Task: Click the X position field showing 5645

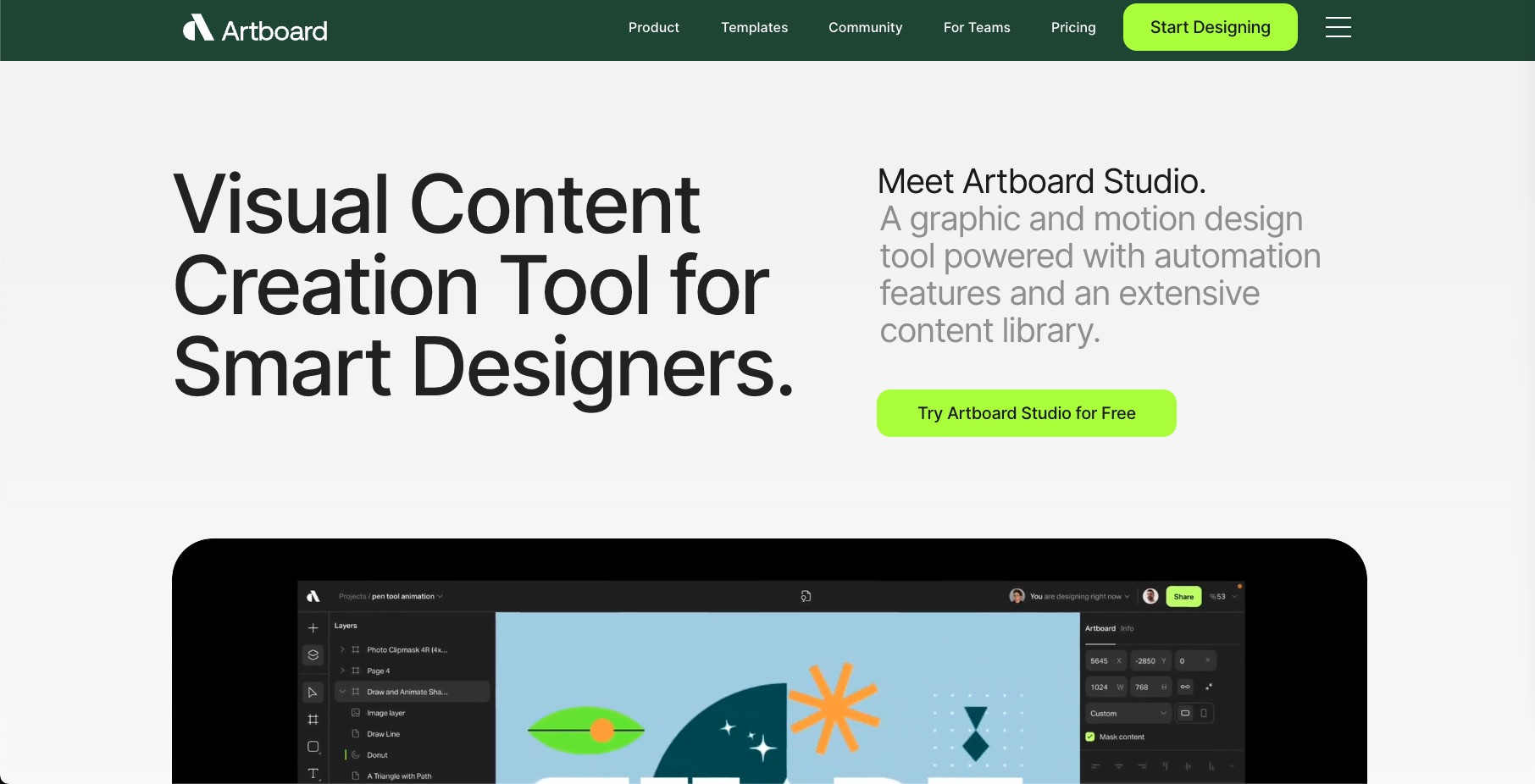Action: click(x=1105, y=660)
